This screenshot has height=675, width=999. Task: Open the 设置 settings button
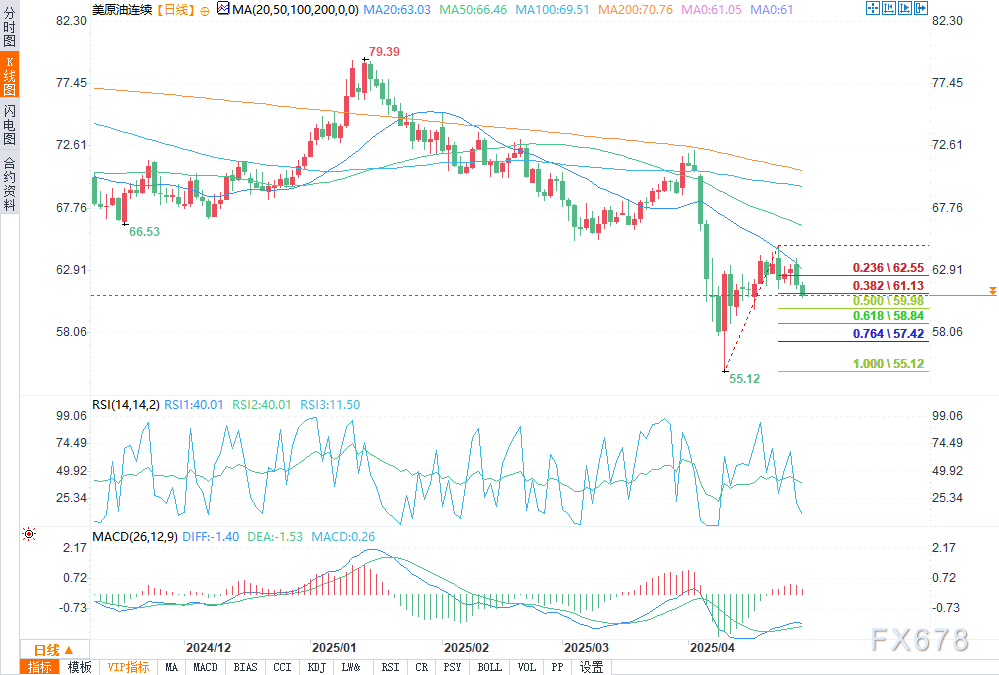592,667
